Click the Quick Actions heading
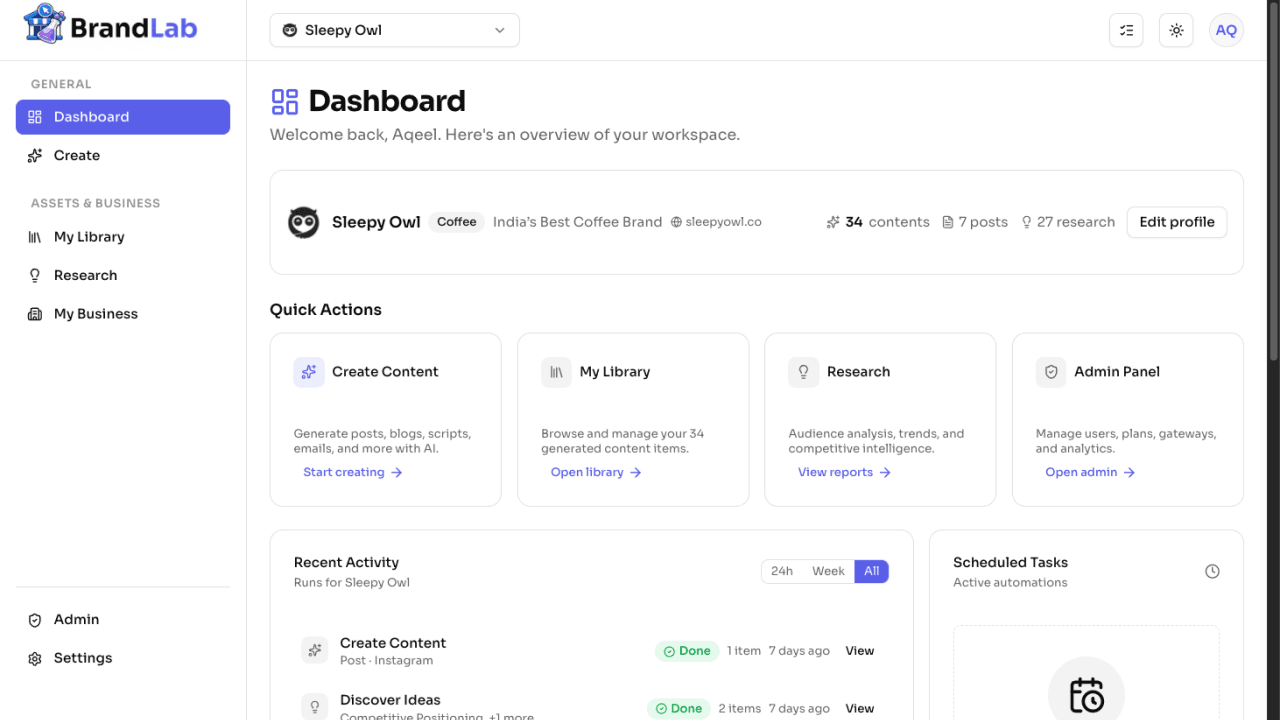The image size is (1280, 720). point(326,310)
